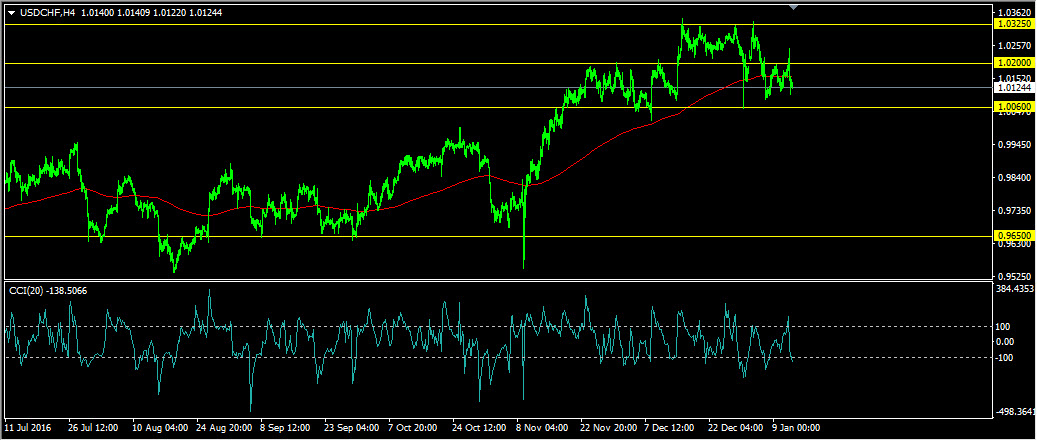Viewport: 1037px width, 441px height.
Task: Click the OHLC values 1.01400 1.01409 1.01220 1.01244
Action: [x=151, y=13]
